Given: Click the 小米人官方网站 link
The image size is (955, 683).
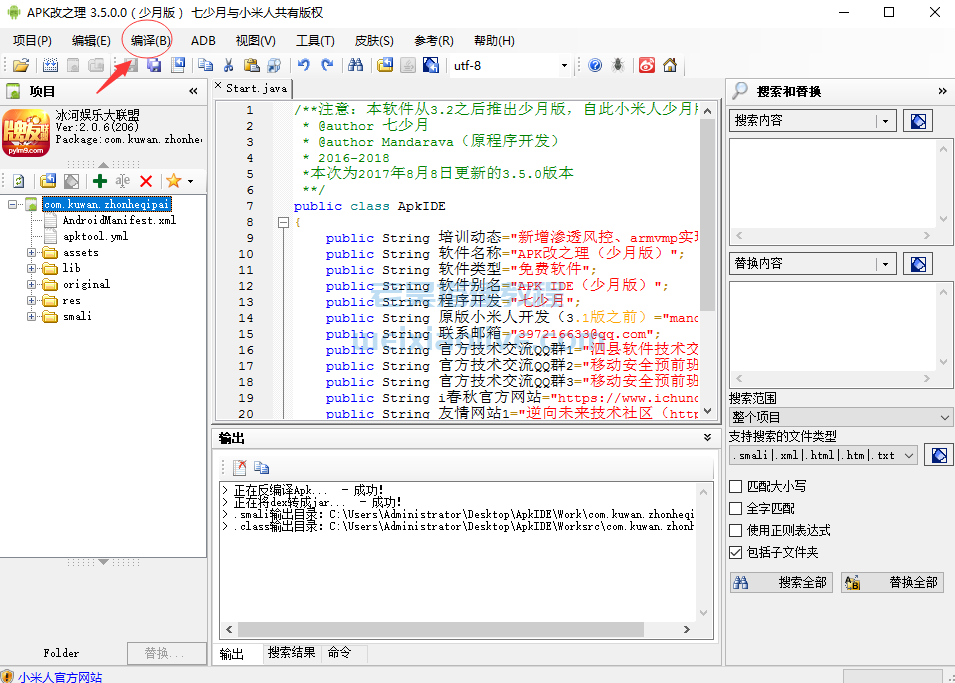Looking at the screenshot, I should coord(59,676).
